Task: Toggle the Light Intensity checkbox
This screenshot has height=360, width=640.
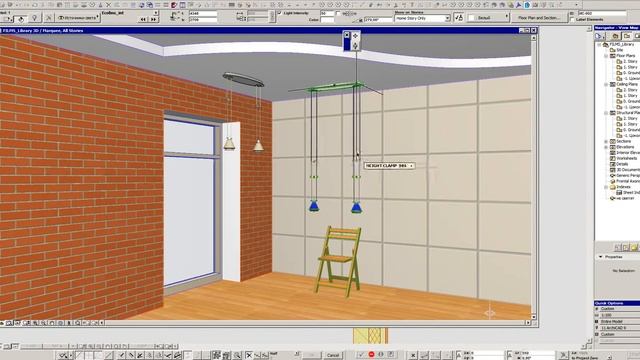Action: pyautogui.click(x=280, y=13)
